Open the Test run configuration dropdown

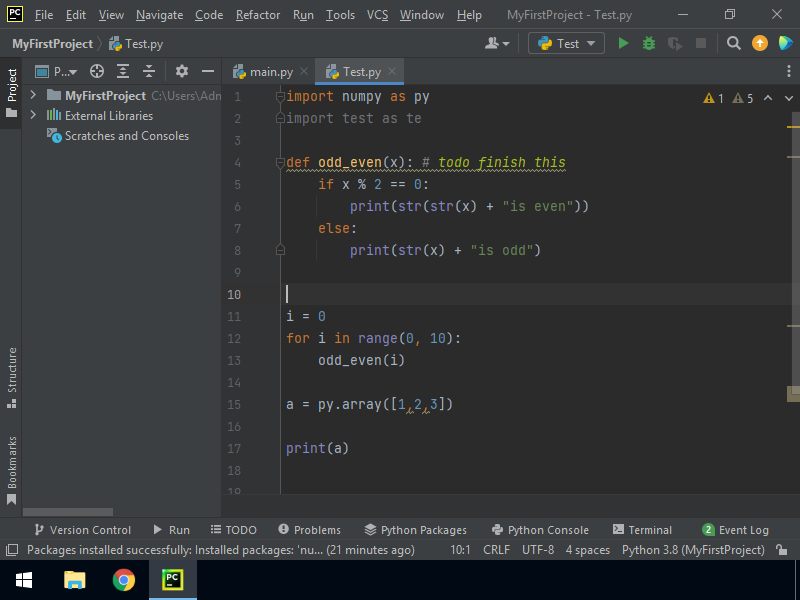click(566, 43)
